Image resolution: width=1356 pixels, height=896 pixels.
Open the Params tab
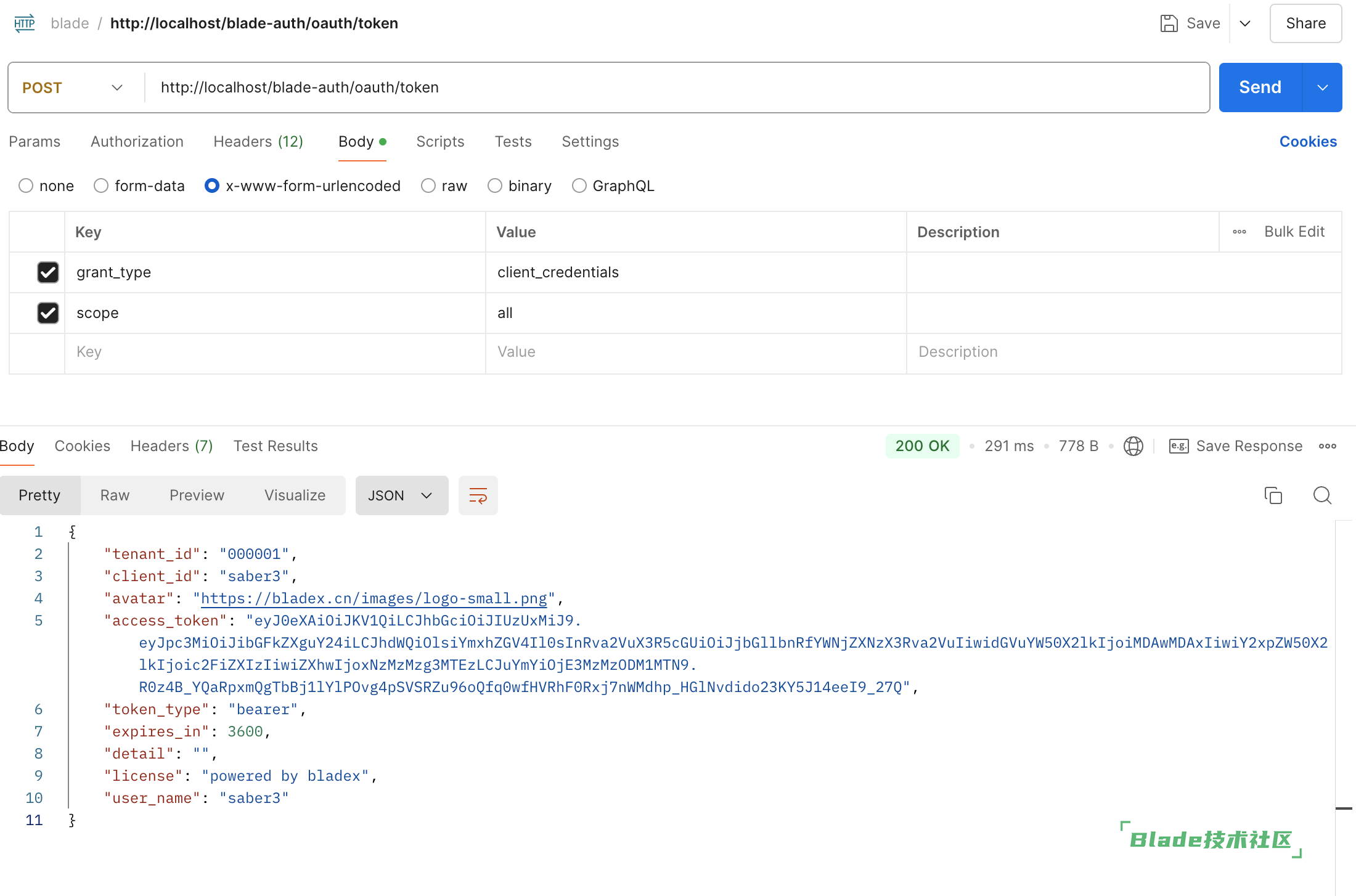[x=35, y=142]
